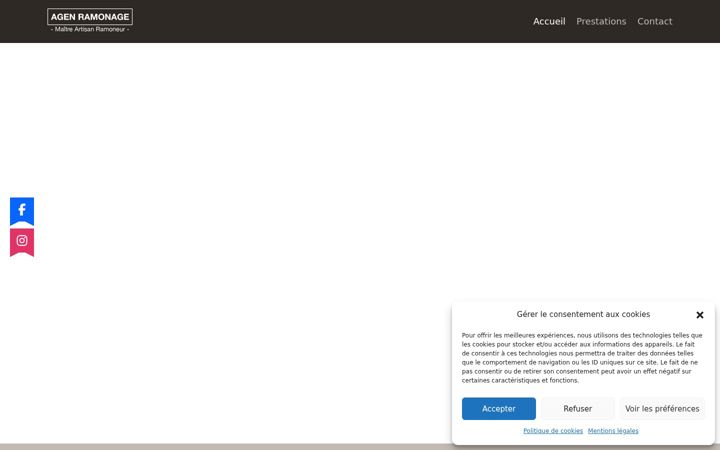Open the Instagram ribbon icon

[x=22, y=242]
